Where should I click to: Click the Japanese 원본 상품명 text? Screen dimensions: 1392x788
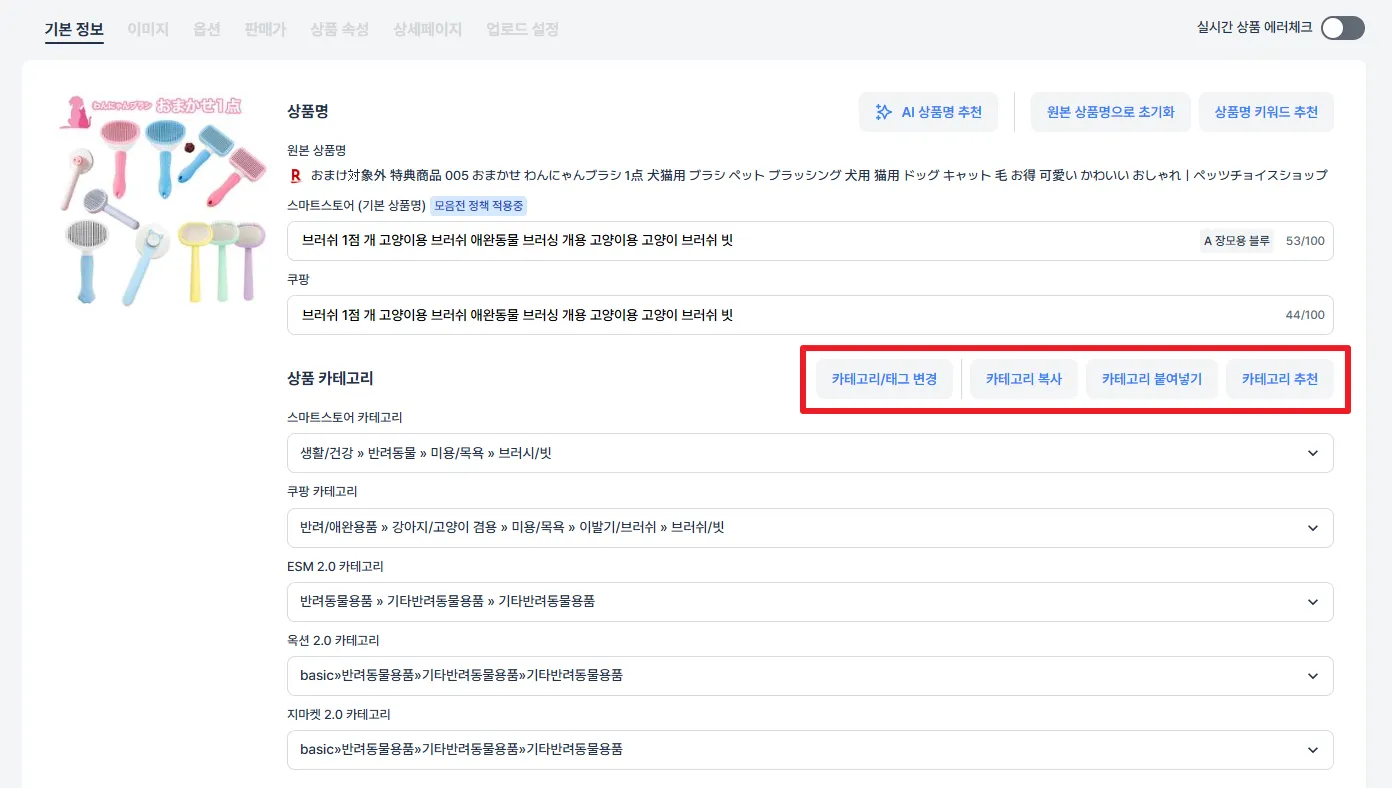(x=819, y=175)
